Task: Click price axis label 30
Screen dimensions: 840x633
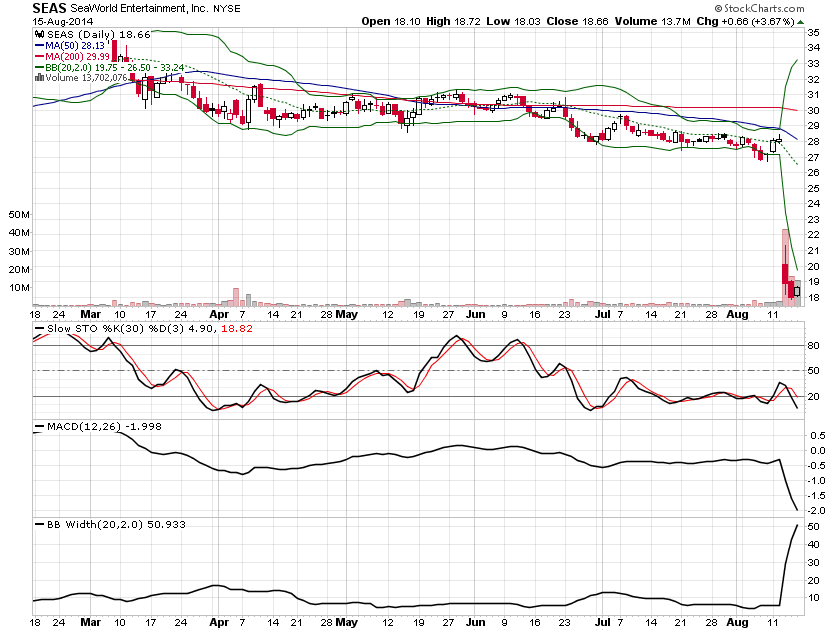Action: click(813, 110)
